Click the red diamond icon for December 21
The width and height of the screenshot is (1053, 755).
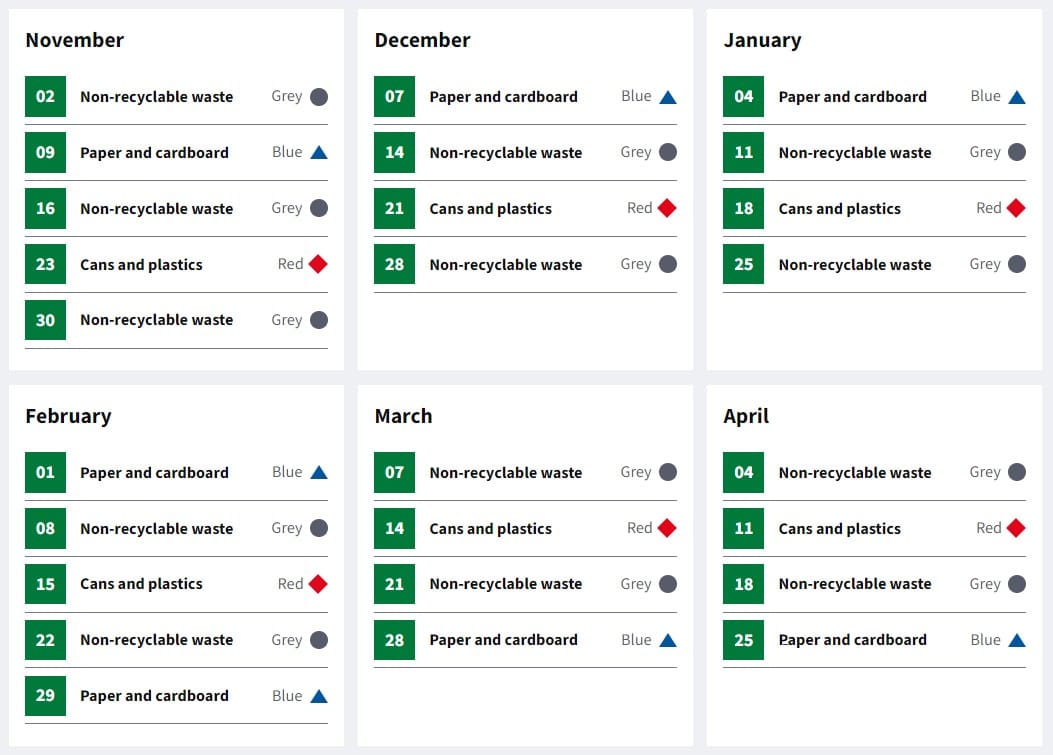click(668, 208)
